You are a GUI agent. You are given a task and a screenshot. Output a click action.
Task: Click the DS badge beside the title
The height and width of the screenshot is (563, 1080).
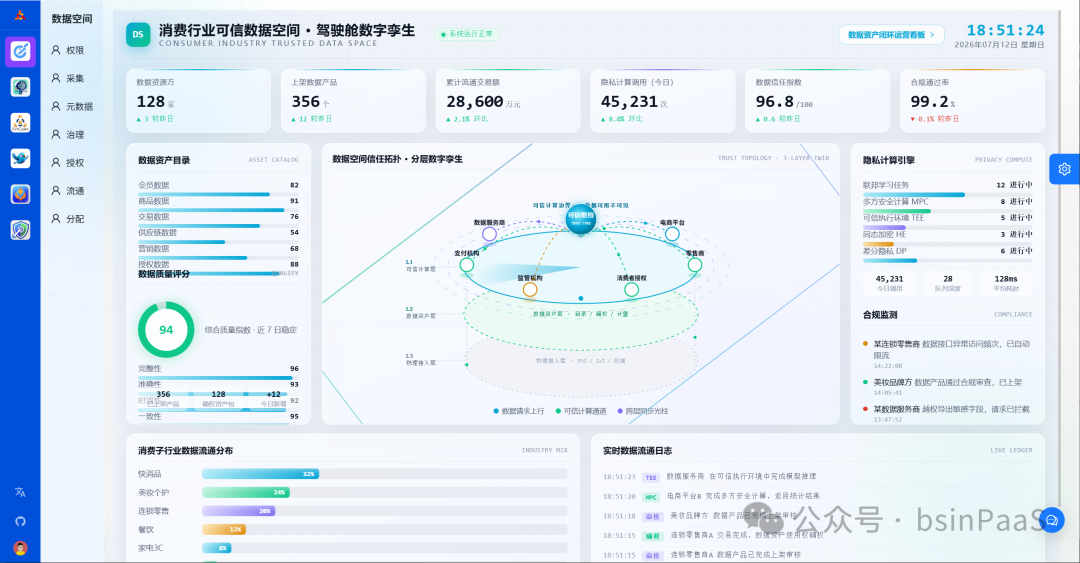pos(138,34)
